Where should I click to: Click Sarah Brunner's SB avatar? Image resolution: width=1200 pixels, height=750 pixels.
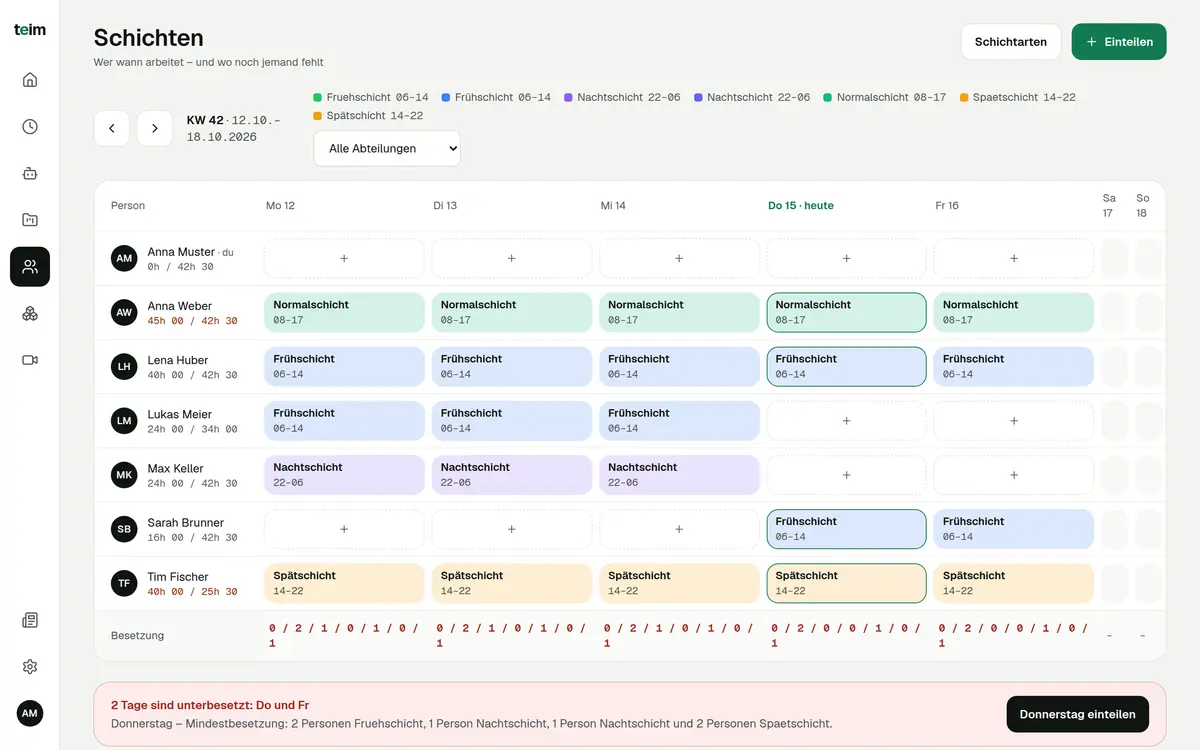point(124,529)
